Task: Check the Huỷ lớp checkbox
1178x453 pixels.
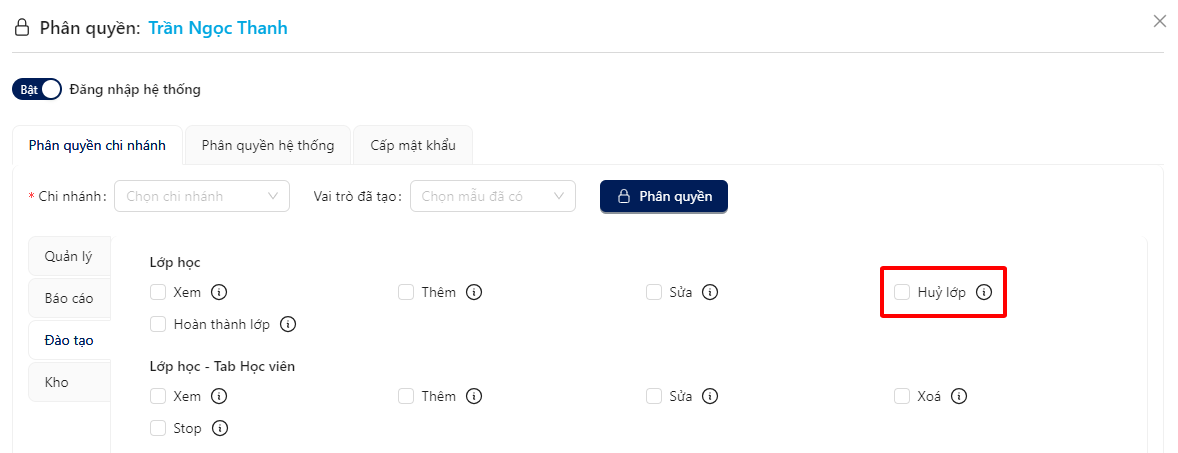Action: [x=902, y=292]
